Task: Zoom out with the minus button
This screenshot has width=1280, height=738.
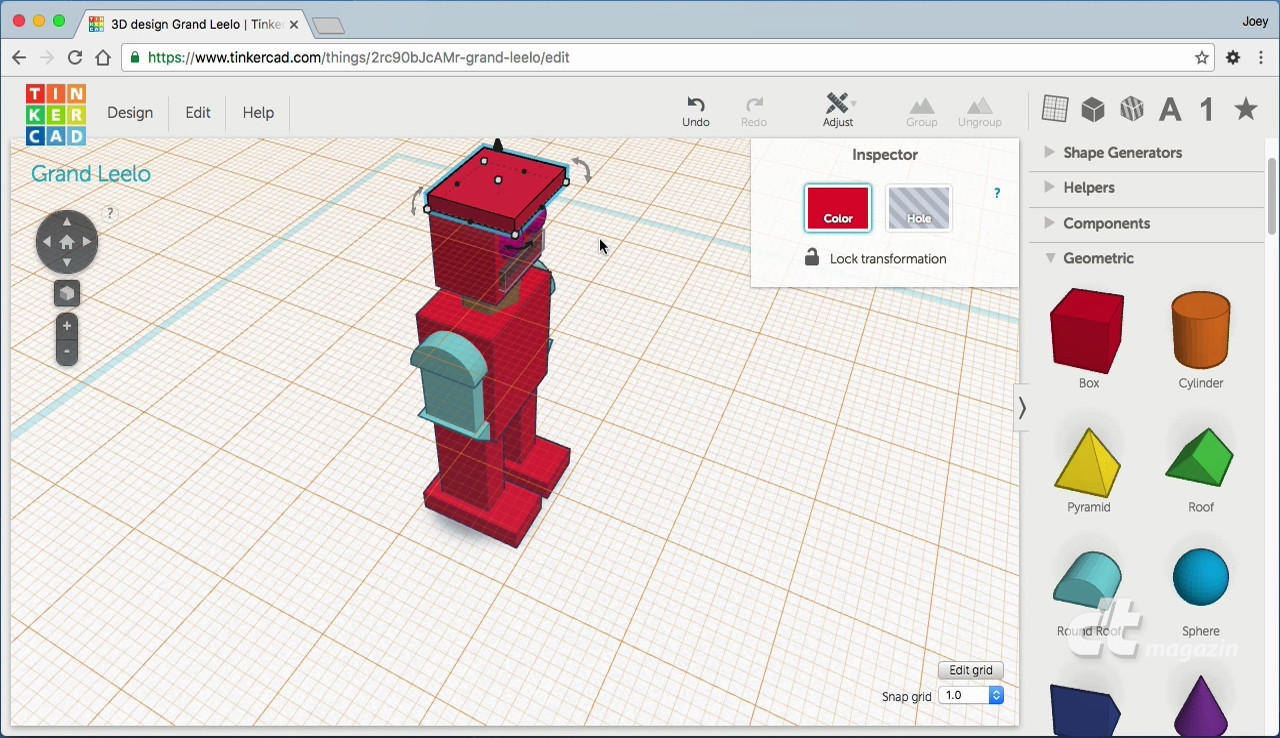Action: pyautogui.click(x=67, y=351)
